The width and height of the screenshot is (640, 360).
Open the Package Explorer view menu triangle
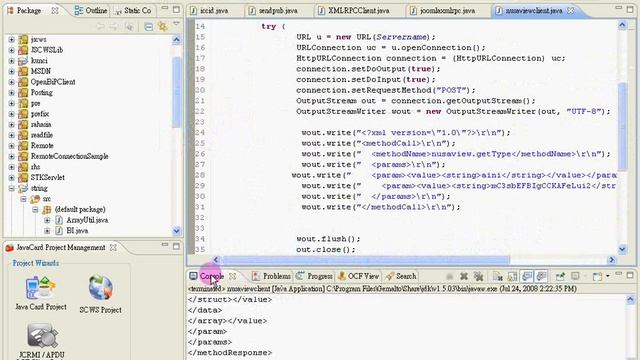click(x=176, y=24)
